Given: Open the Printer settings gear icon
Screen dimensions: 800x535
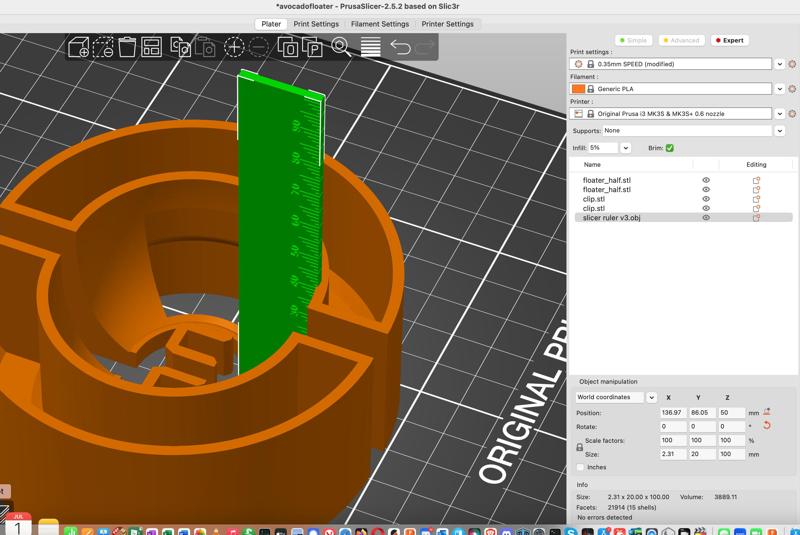Looking at the screenshot, I should 792,114.
